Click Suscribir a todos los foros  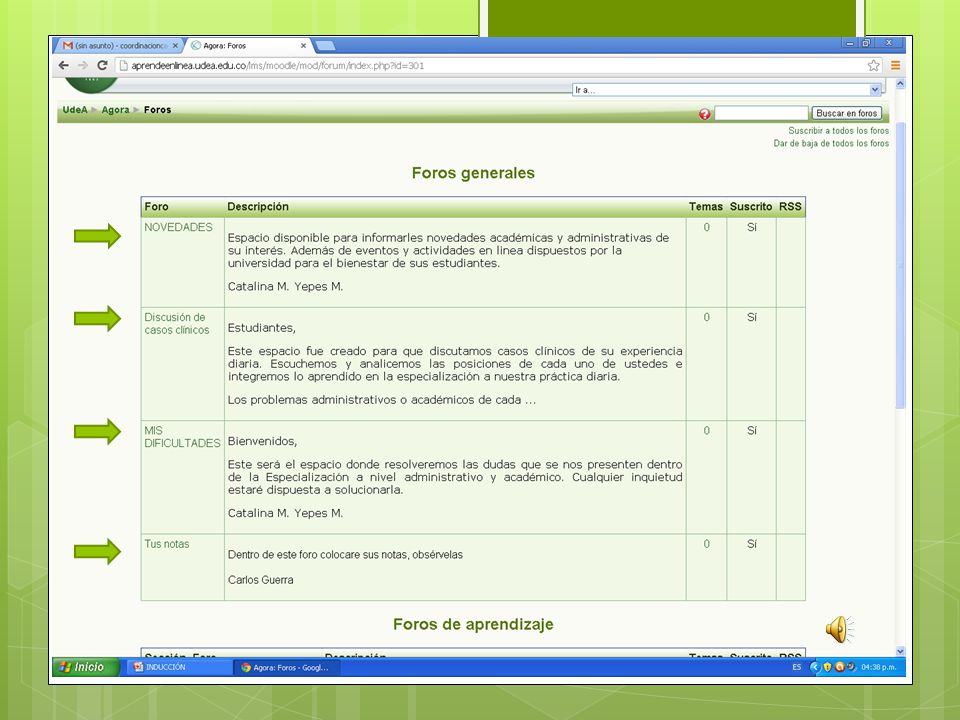tap(838, 130)
